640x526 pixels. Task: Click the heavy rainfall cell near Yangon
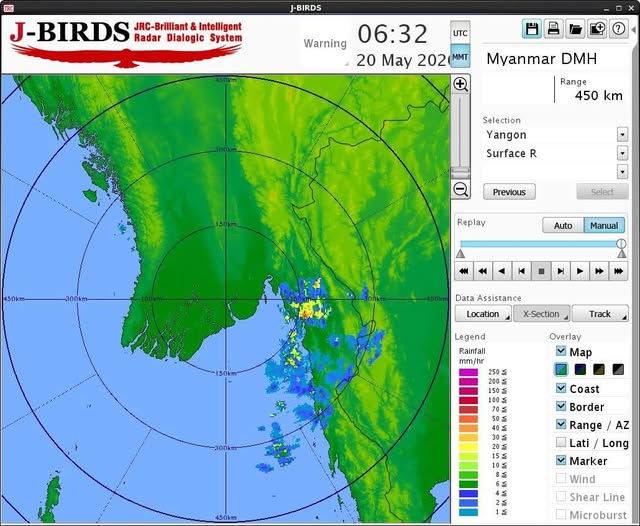(307, 310)
